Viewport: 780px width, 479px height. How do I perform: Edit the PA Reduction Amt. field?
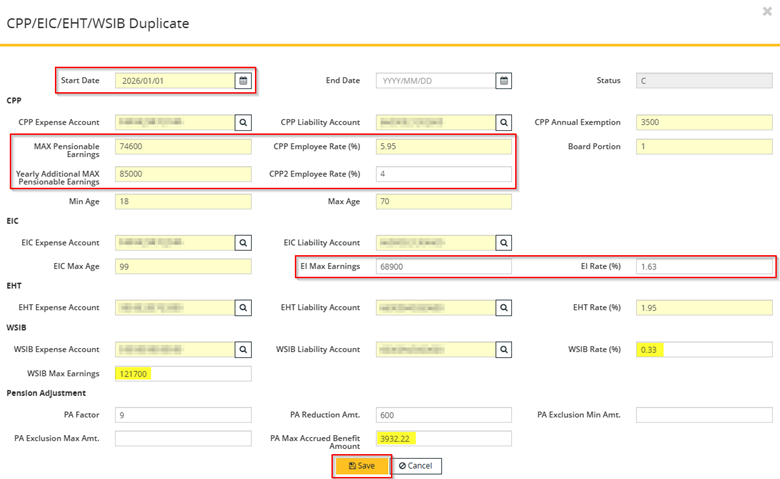pyautogui.click(x=444, y=415)
